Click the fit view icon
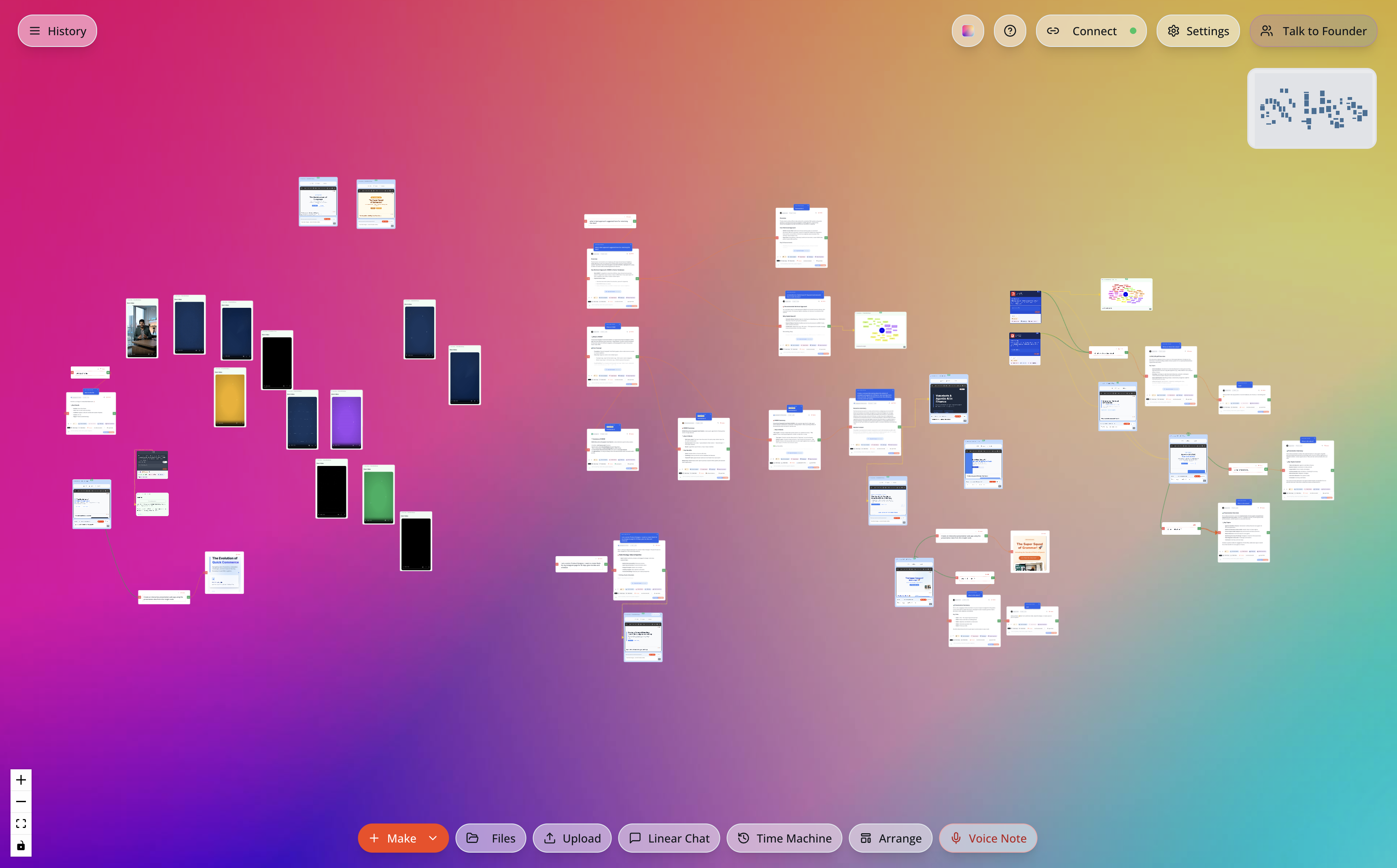The width and height of the screenshot is (1397, 868). tap(21, 823)
